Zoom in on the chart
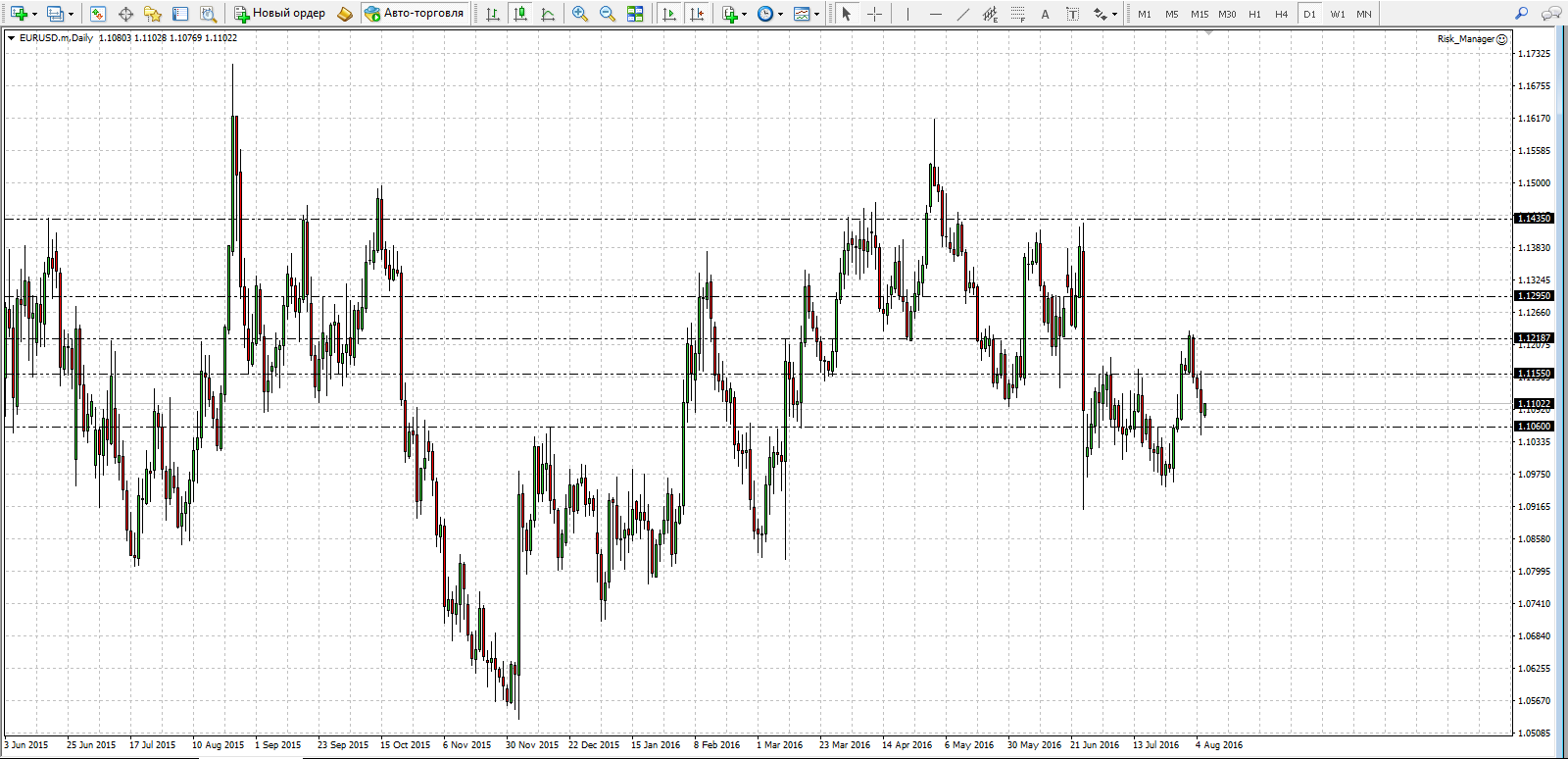1568x759 pixels. coord(580,14)
